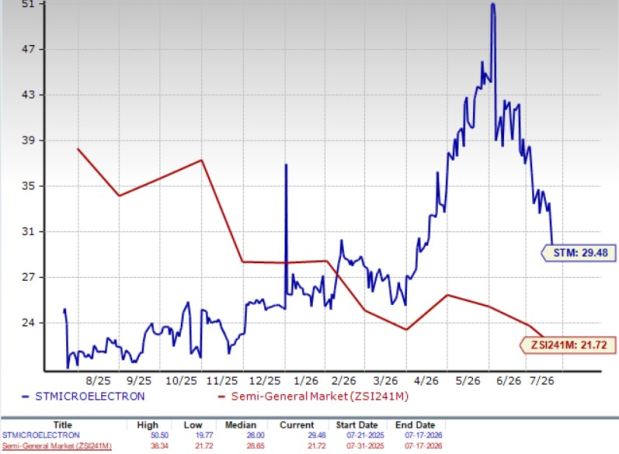
Task: Click the 47 y-axis label
Action: 28,49
